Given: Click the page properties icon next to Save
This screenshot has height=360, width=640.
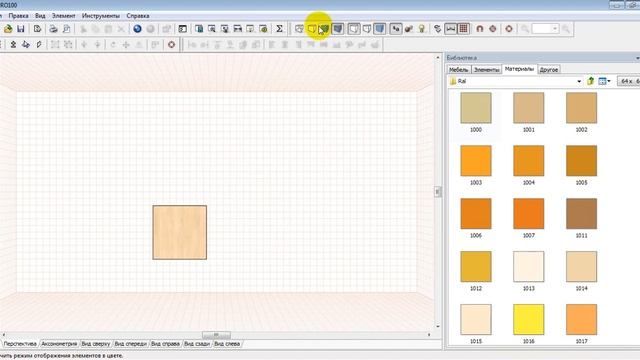Looking at the screenshot, I should [x=37, y=29].
